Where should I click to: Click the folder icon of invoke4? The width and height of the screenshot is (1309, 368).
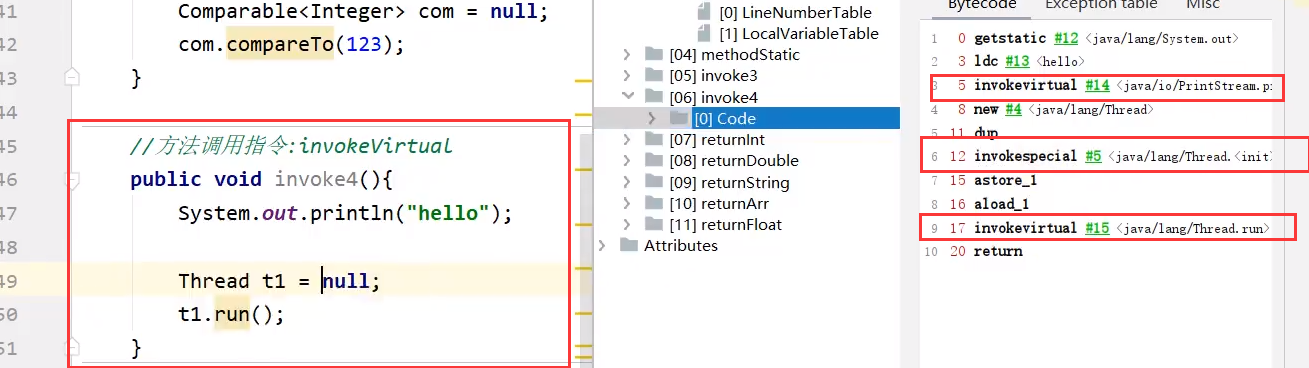coord(654,97)
